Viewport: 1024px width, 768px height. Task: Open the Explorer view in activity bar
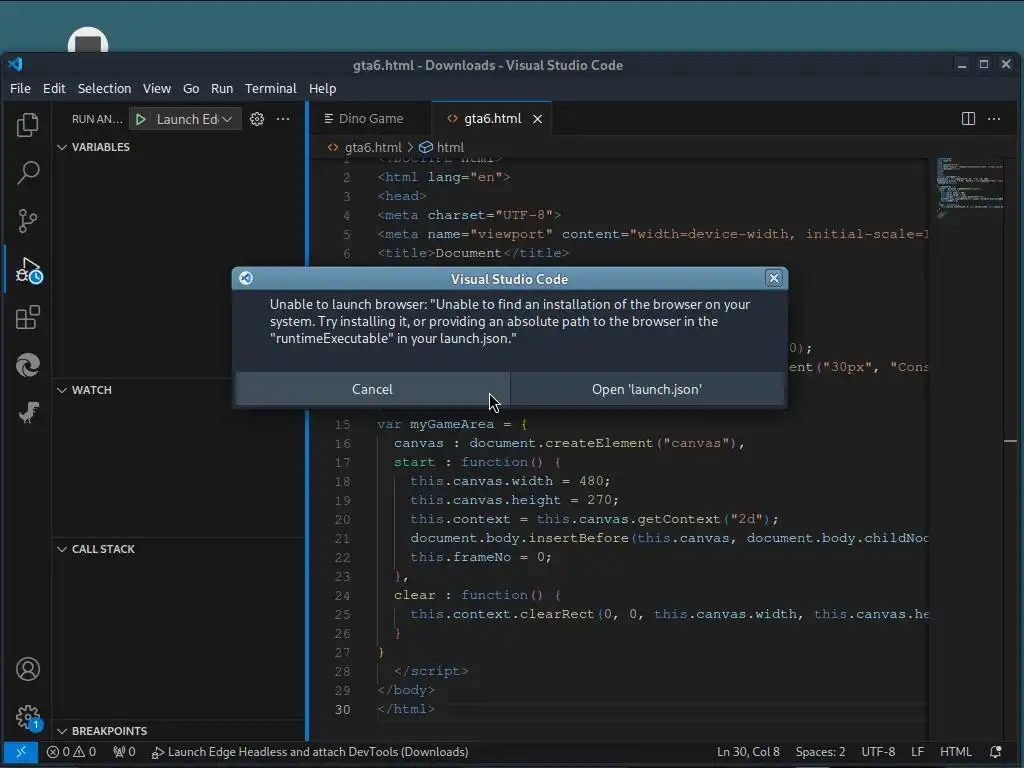27,125
